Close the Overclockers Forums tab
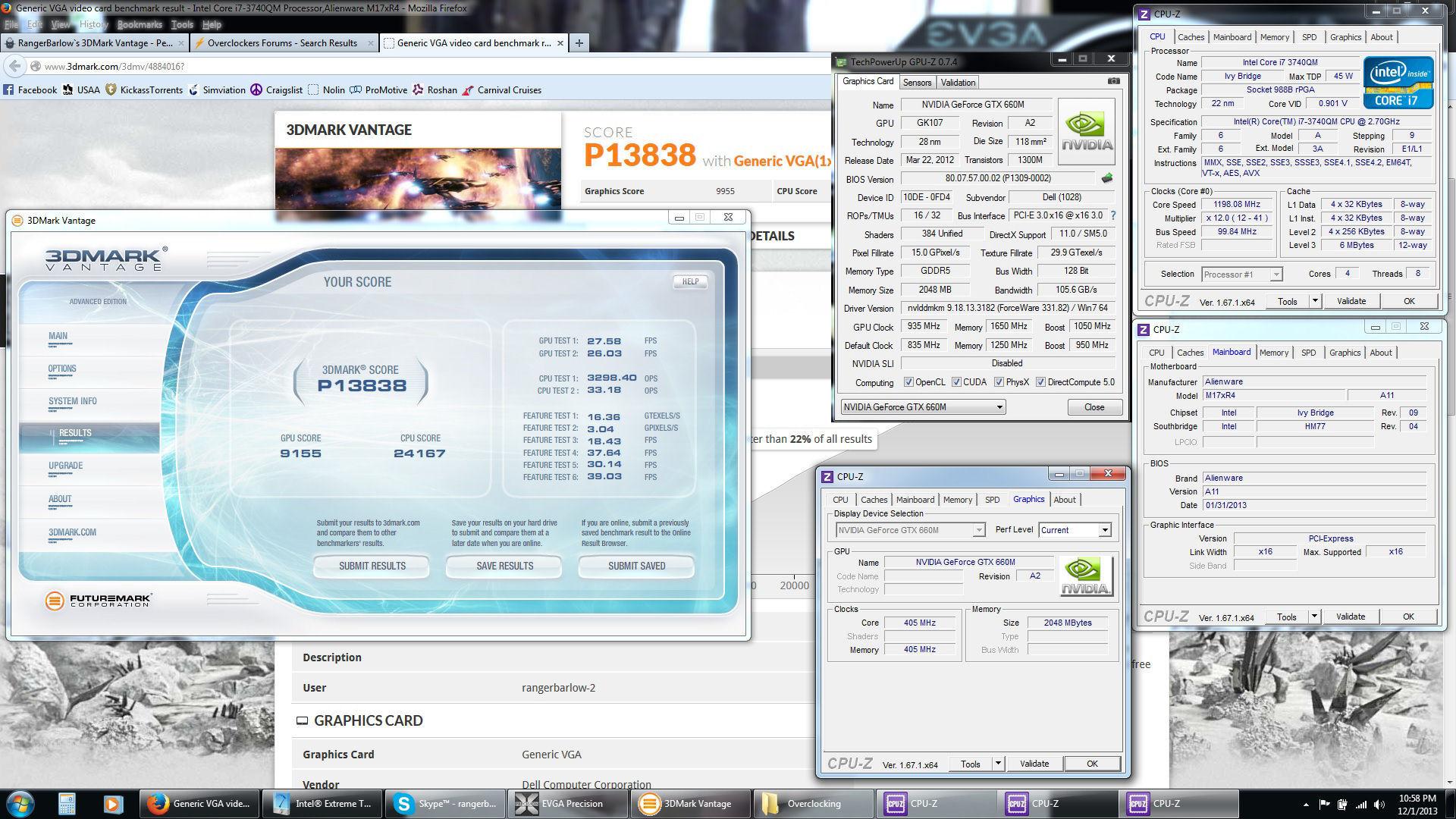The height and width of the screenshot is (819, 1456). [372, 43]
